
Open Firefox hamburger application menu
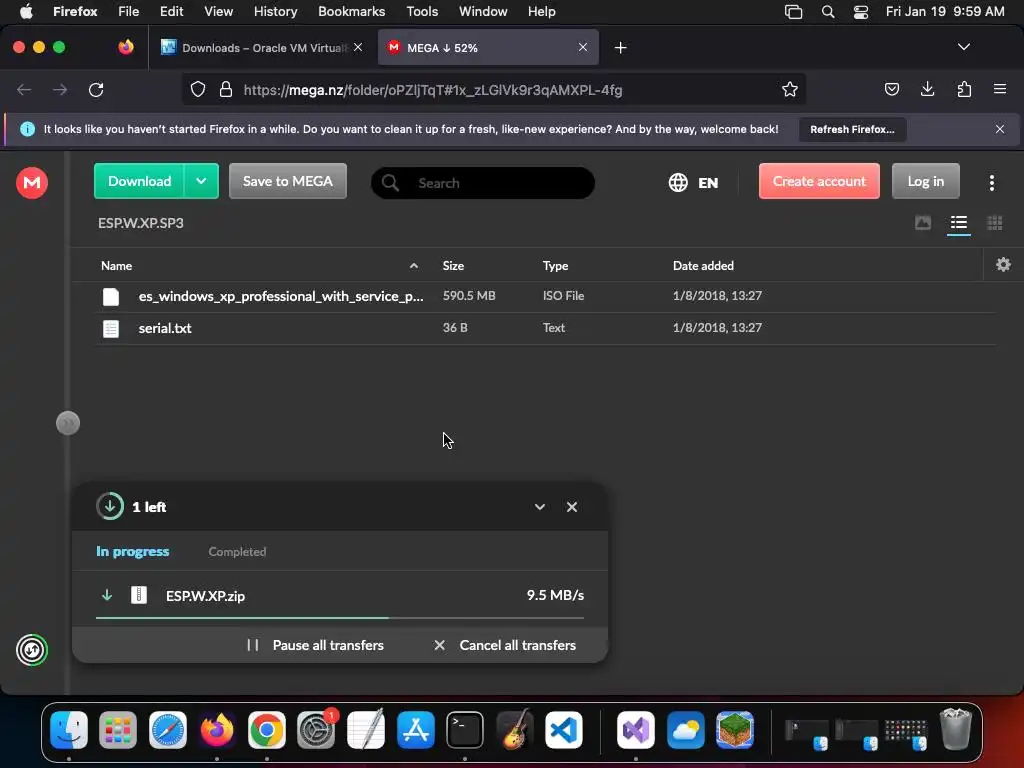click(x=1000, y=89)
